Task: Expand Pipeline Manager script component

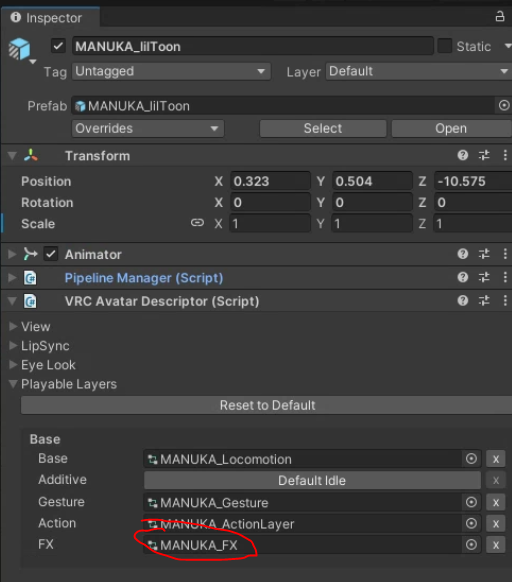Action: pos(12,278)
